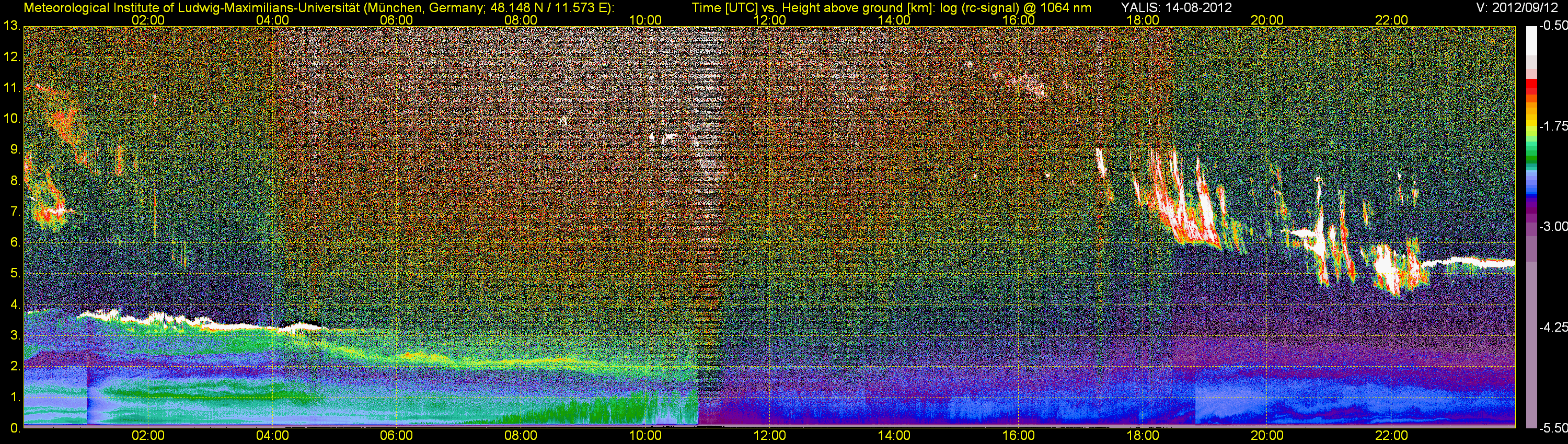The width and height of the screenshot is (1568, 444).
Task: Click the 11 km height axis label
Action: coord(11,88)
